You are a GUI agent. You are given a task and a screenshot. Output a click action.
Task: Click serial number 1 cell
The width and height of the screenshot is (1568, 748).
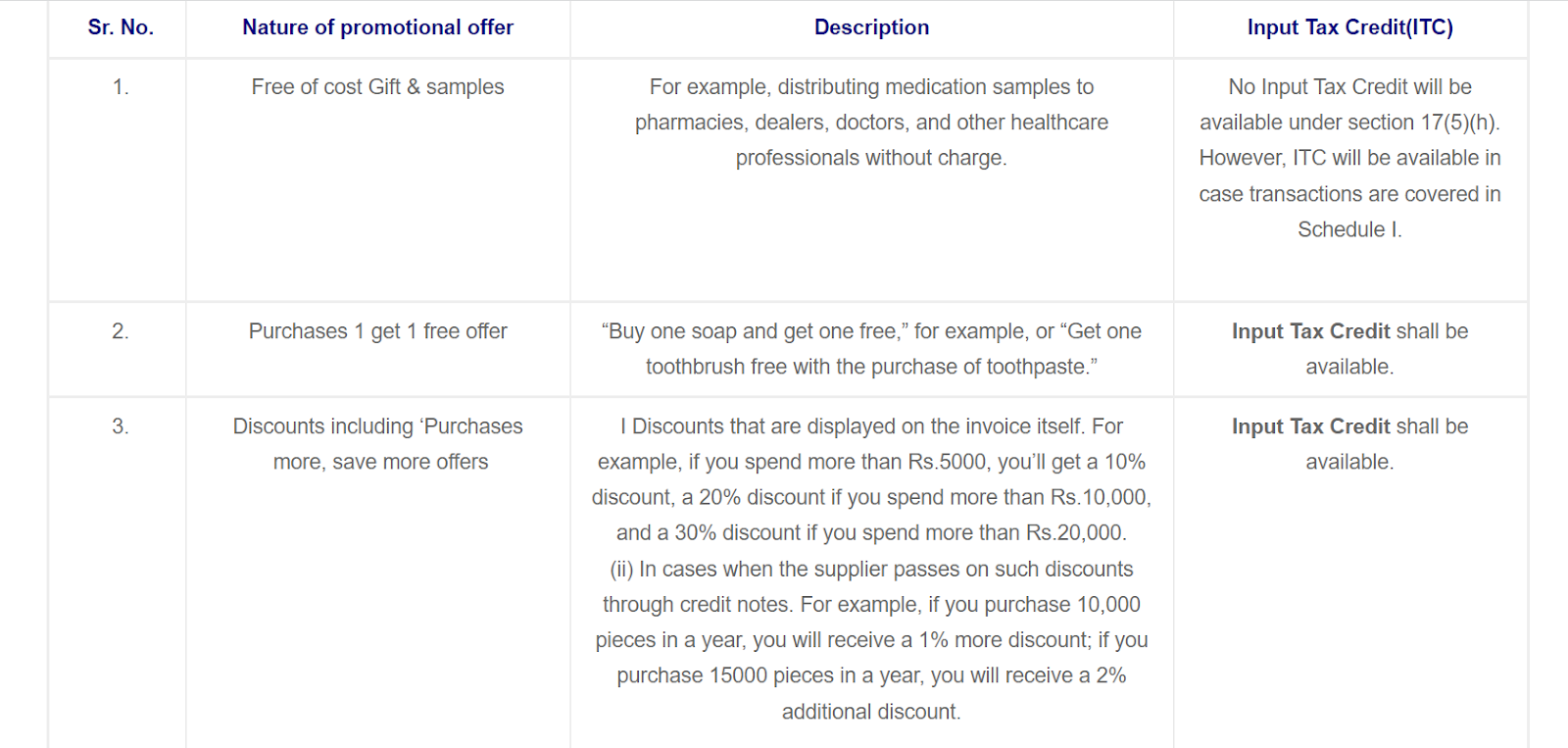120,87
